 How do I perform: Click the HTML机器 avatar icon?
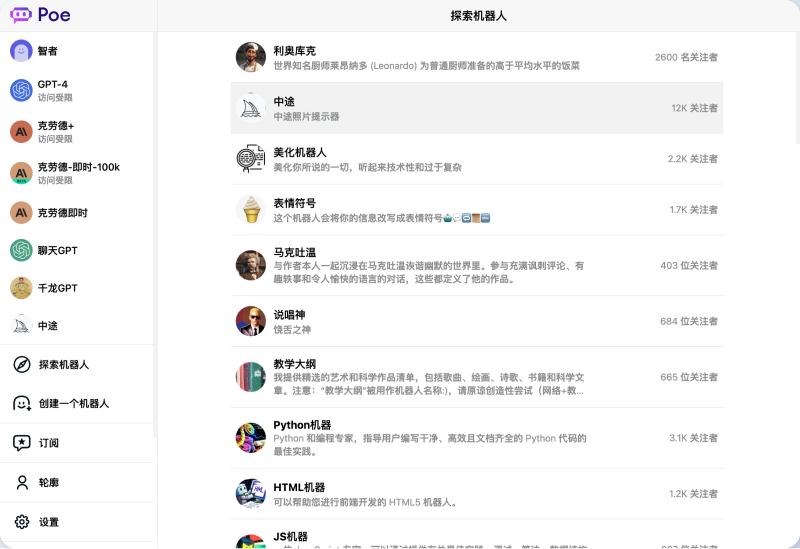[251, 493]
